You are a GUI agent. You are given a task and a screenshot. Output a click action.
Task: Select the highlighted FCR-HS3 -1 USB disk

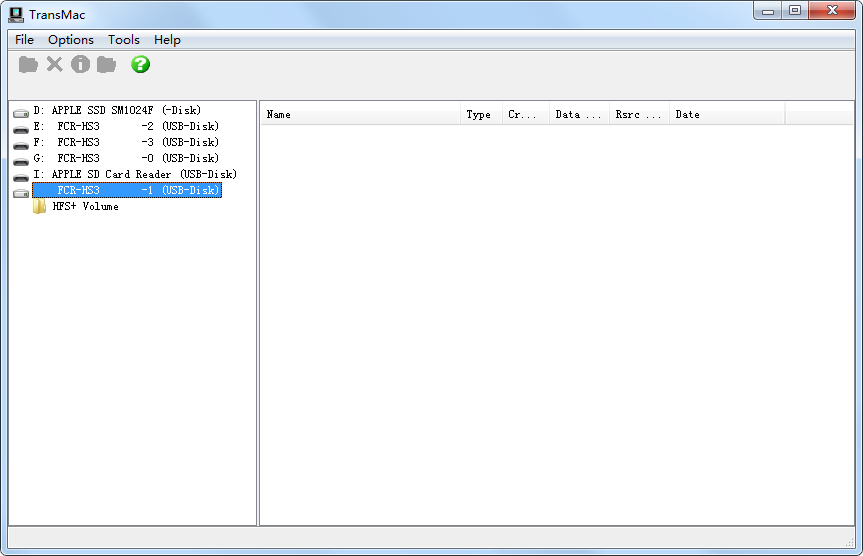click(127, 190)
